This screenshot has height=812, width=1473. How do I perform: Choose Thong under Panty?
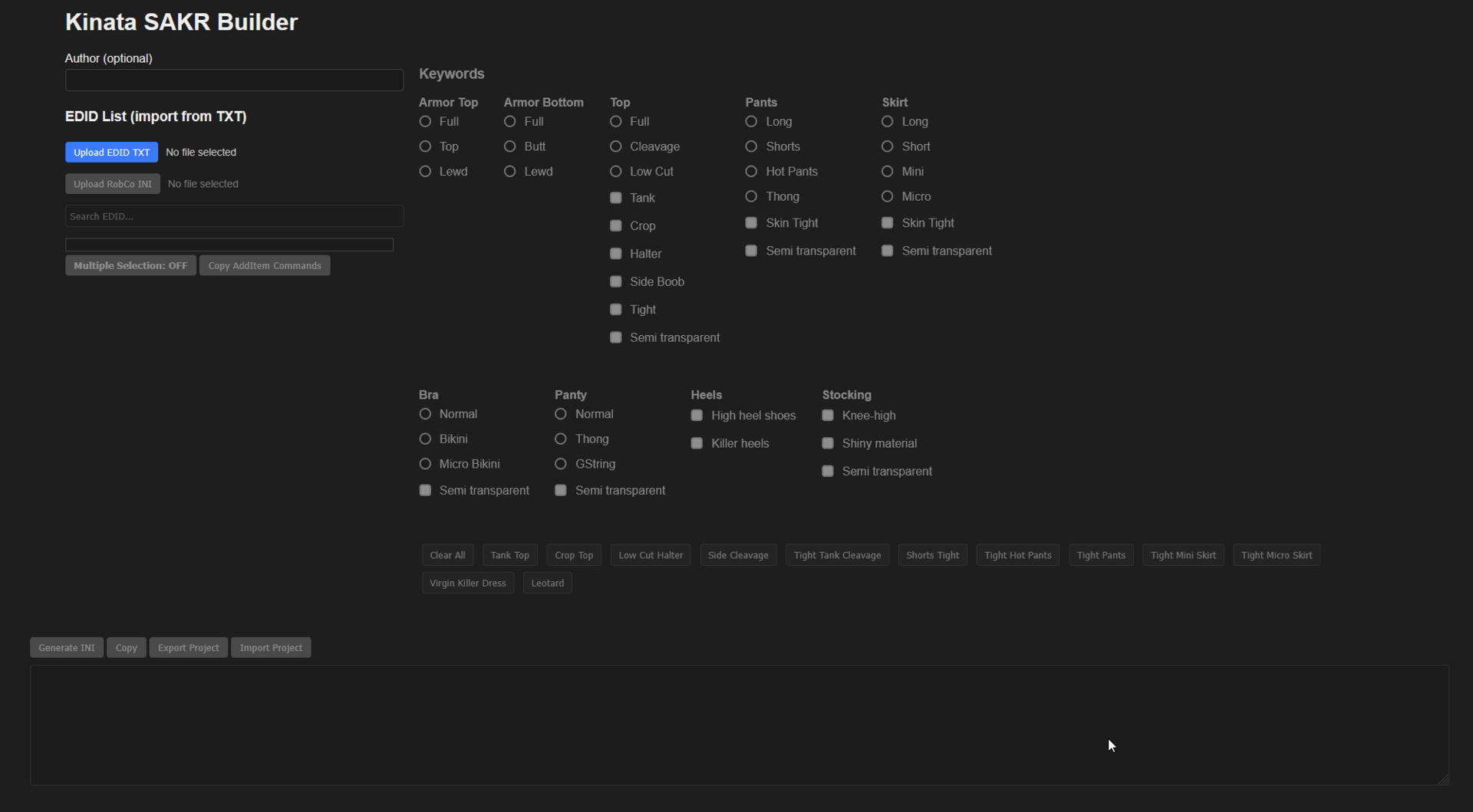pyautogui.click(x=561, y=439)
